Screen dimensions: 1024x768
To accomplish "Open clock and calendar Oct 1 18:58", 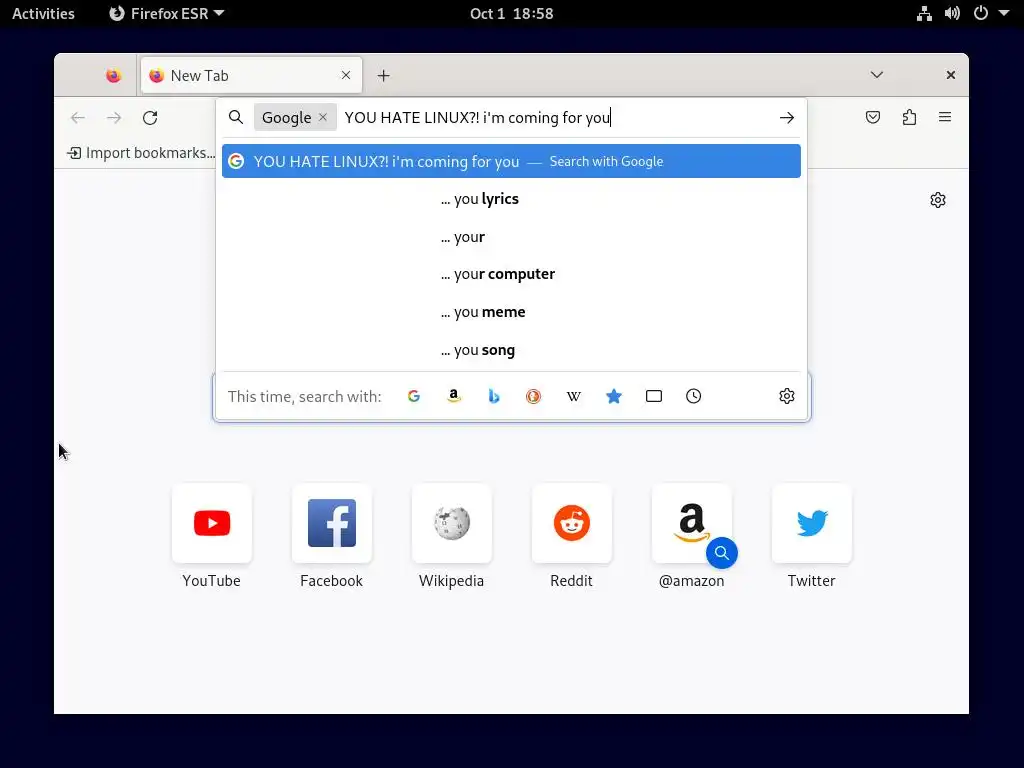I will (511, 14).
